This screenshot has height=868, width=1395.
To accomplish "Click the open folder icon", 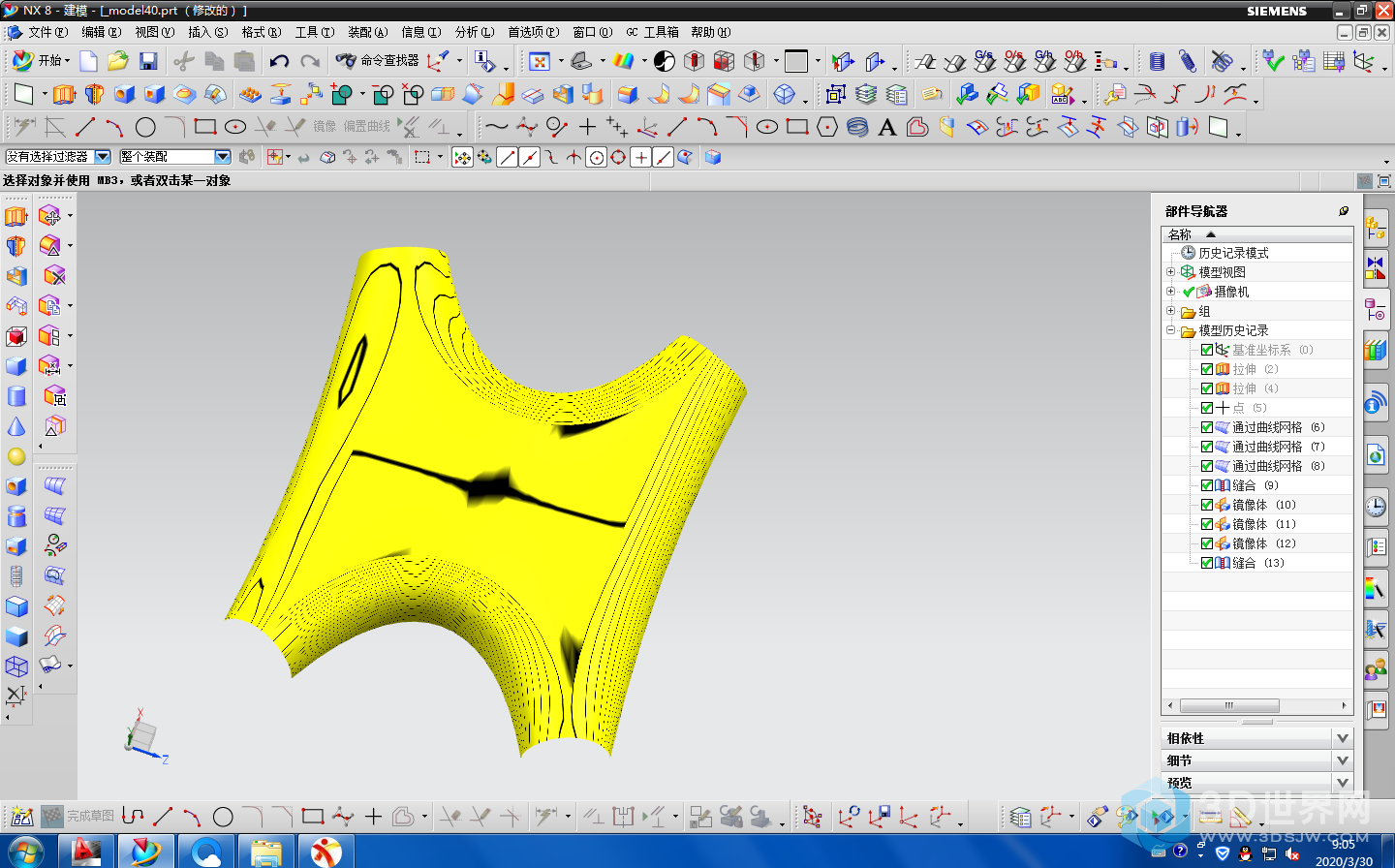I will pyautogui.click(x=118, y=61).
